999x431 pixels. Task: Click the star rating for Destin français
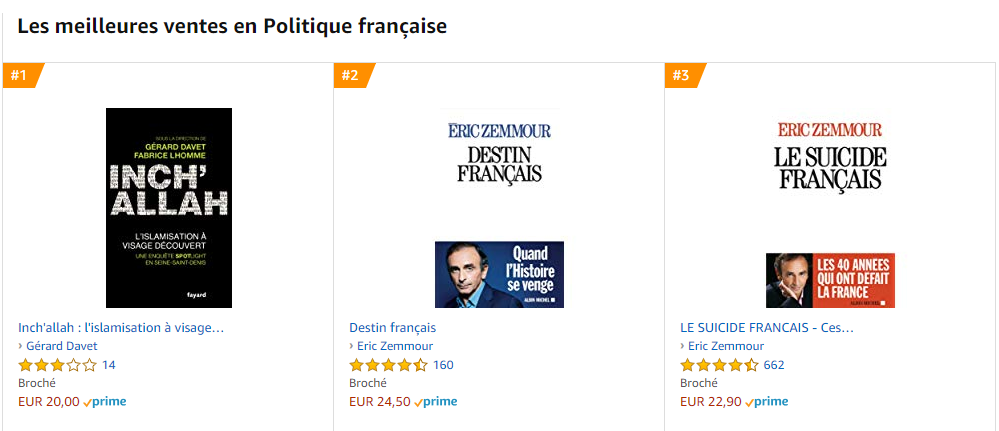pyautogui.click(x=388, y=365)
